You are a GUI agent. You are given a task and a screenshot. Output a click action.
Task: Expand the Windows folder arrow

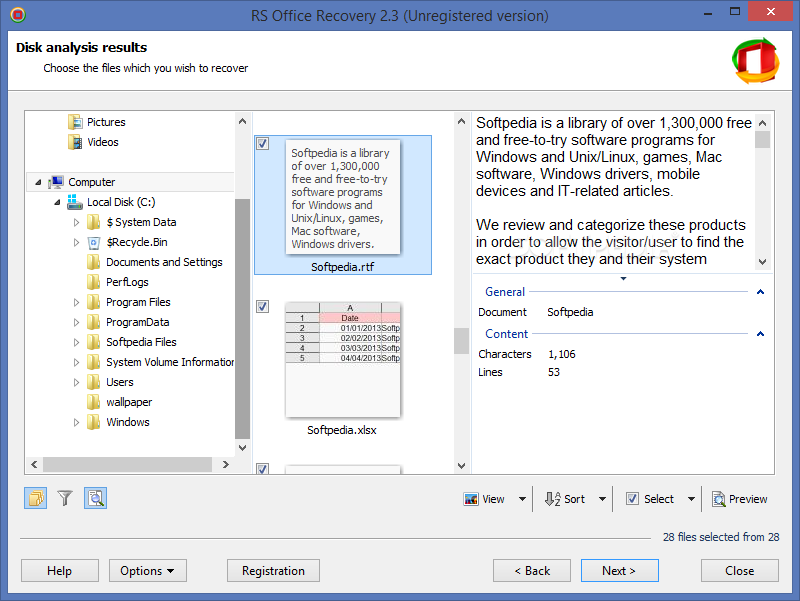[76, 422]
